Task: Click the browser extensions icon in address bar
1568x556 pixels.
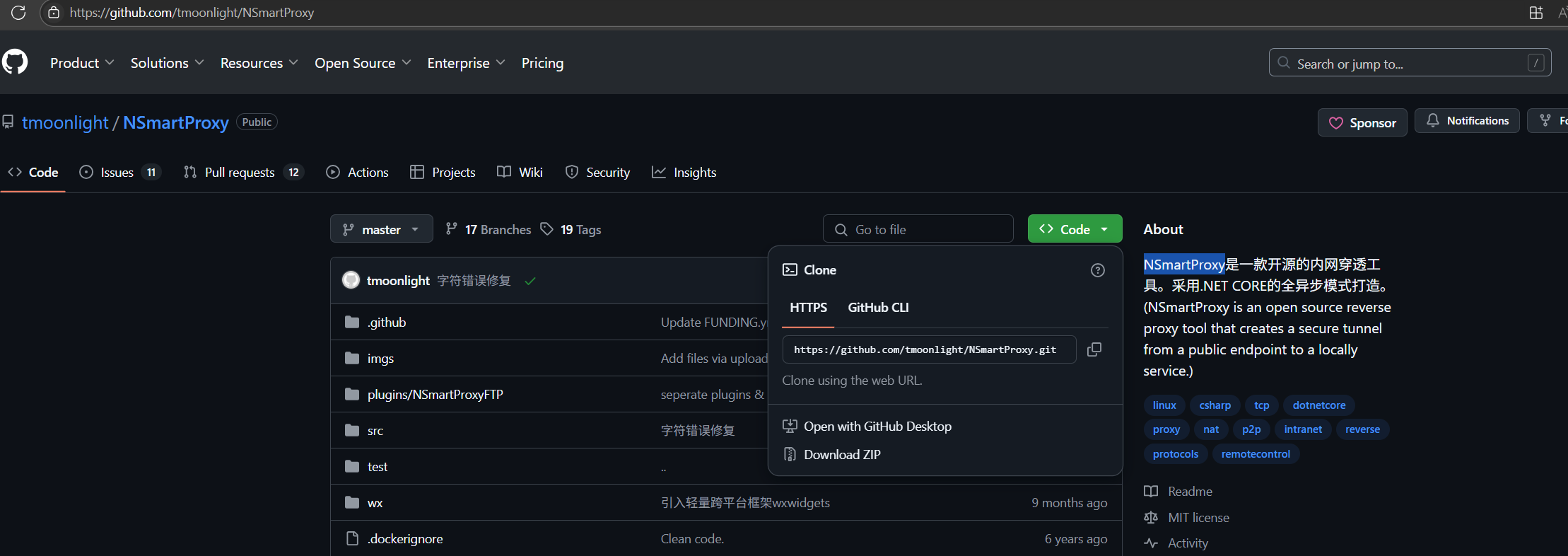Action: click(x=1535, y=13)
